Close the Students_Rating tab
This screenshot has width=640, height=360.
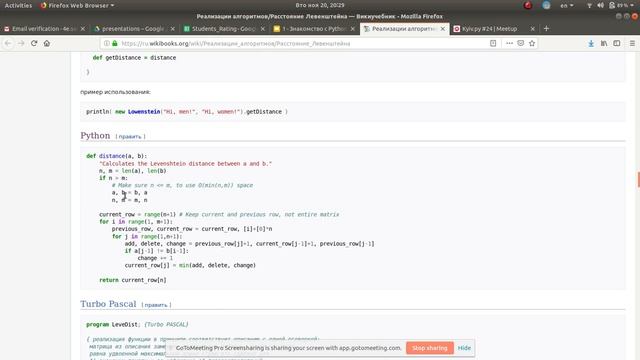262,29
